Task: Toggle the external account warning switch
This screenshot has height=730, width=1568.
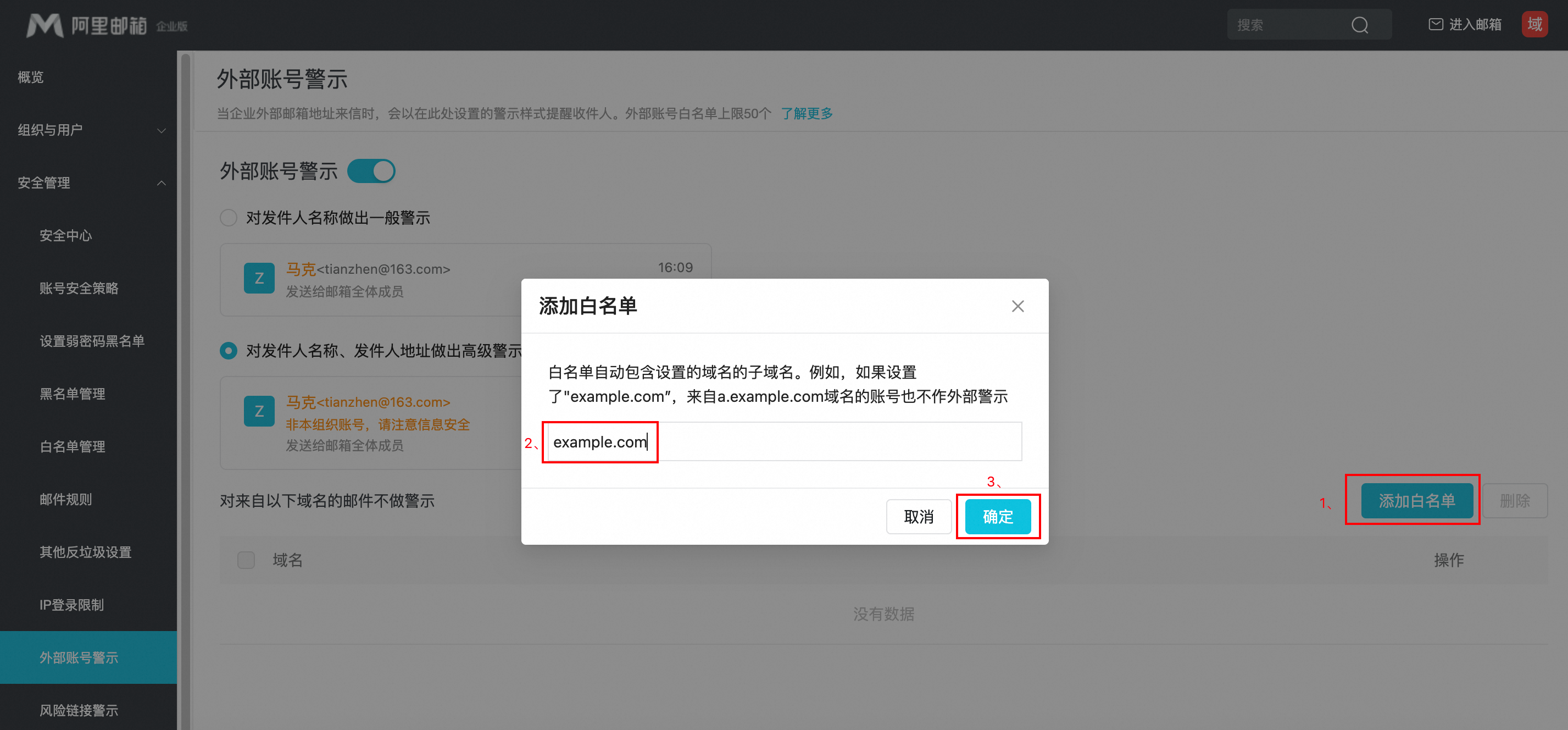Action: [371, 171]
